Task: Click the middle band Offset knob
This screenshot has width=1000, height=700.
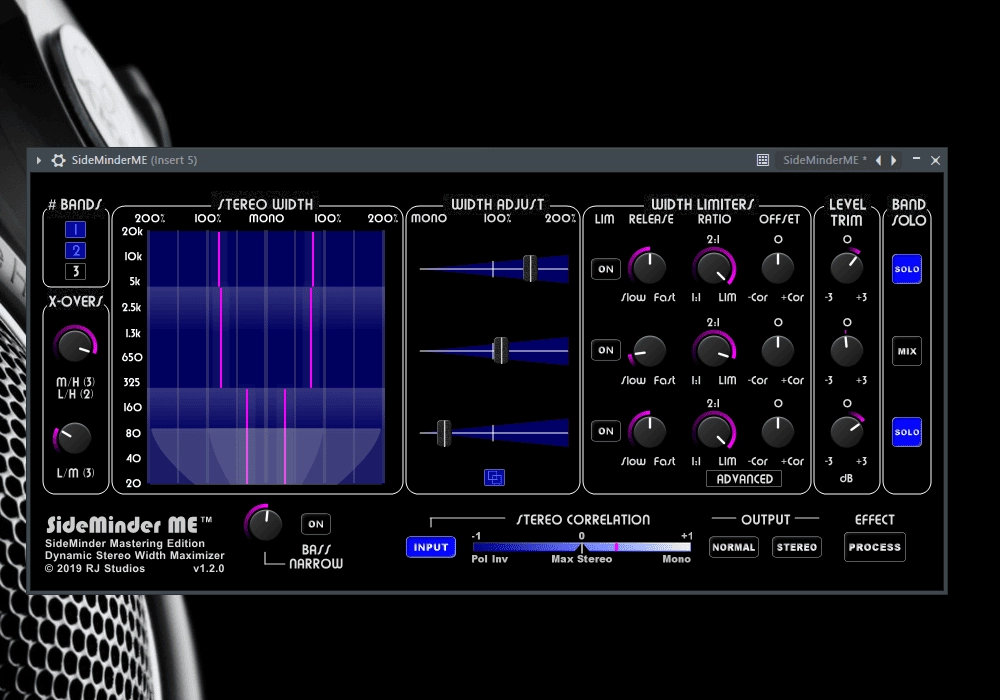Action: [778, 351]
